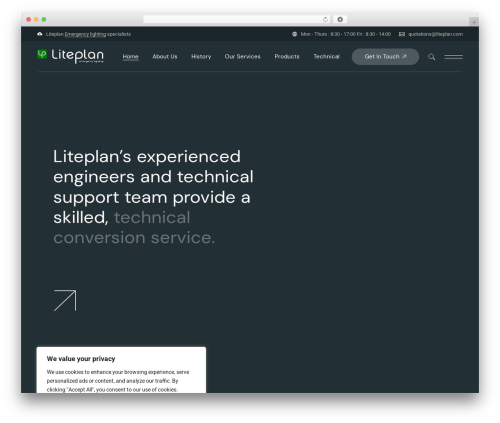Click the browser extension icon near address bar
The image size is (500, 423).
(x=340, y=20)
